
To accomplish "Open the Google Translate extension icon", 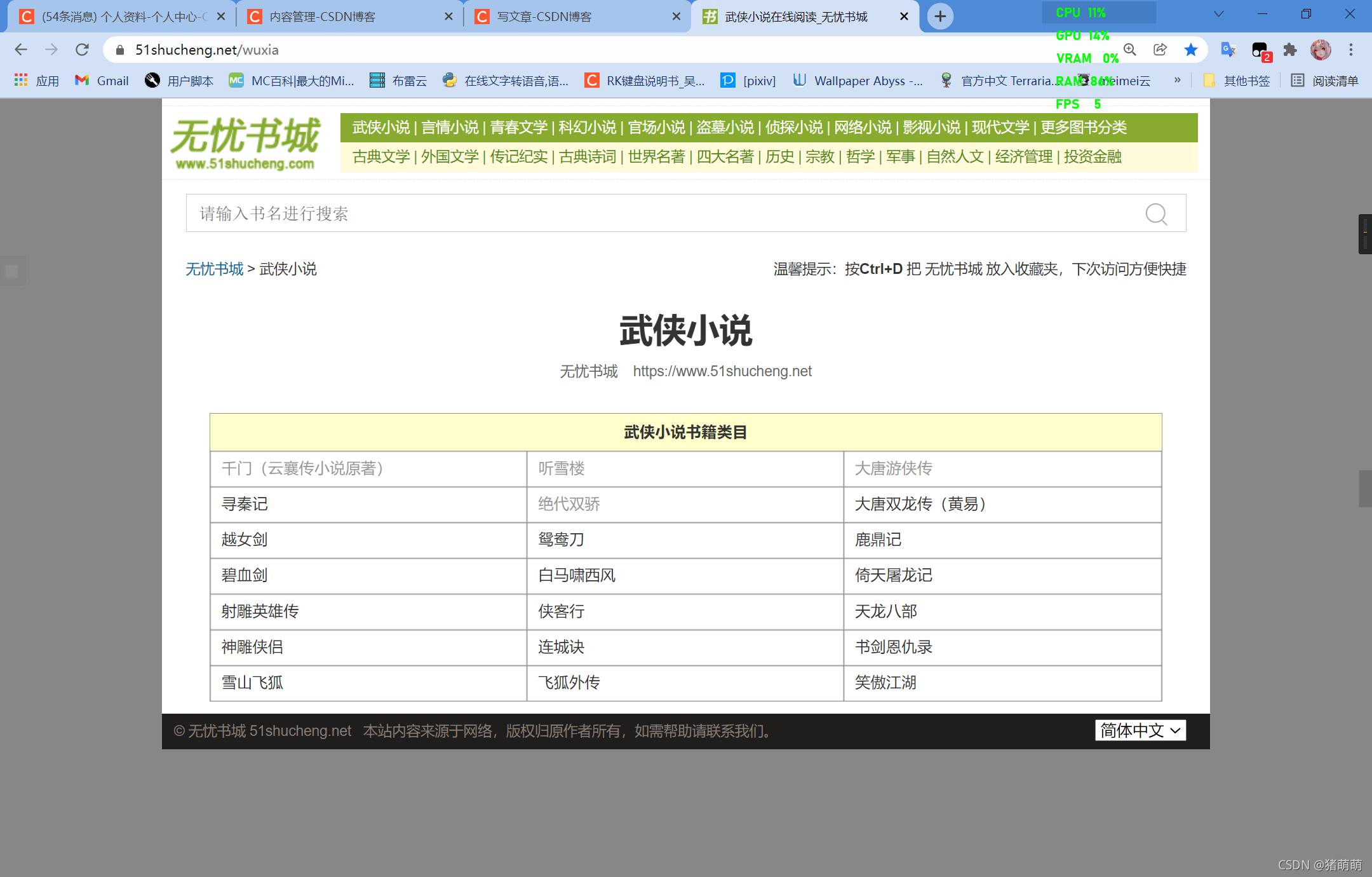I will tap(1228, 50).
